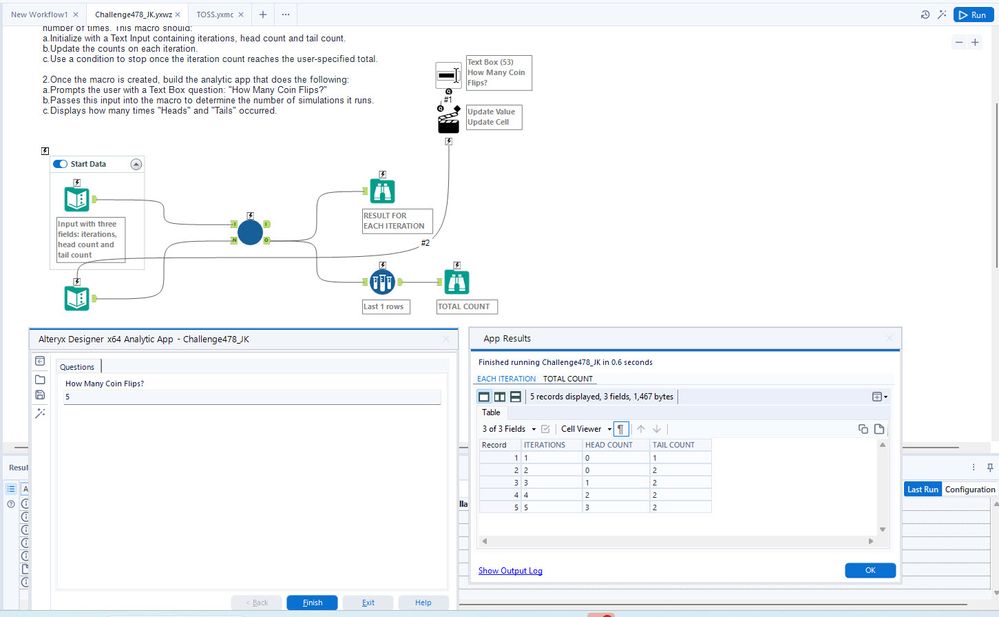Click OK in the App Results dialog

coord(870,570)
